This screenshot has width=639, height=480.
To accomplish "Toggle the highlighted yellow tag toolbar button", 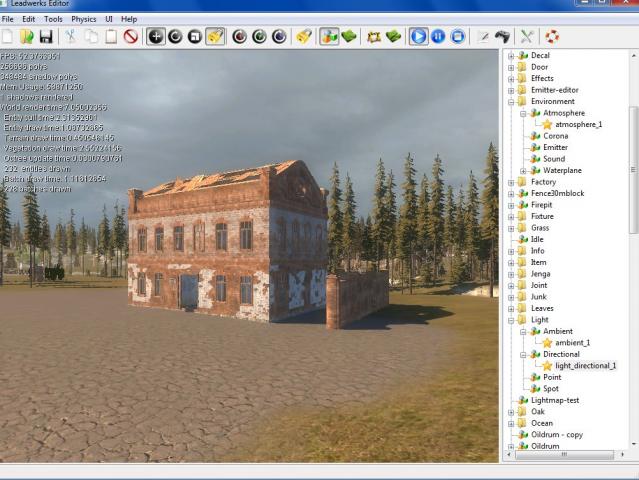I will (215, 37).
